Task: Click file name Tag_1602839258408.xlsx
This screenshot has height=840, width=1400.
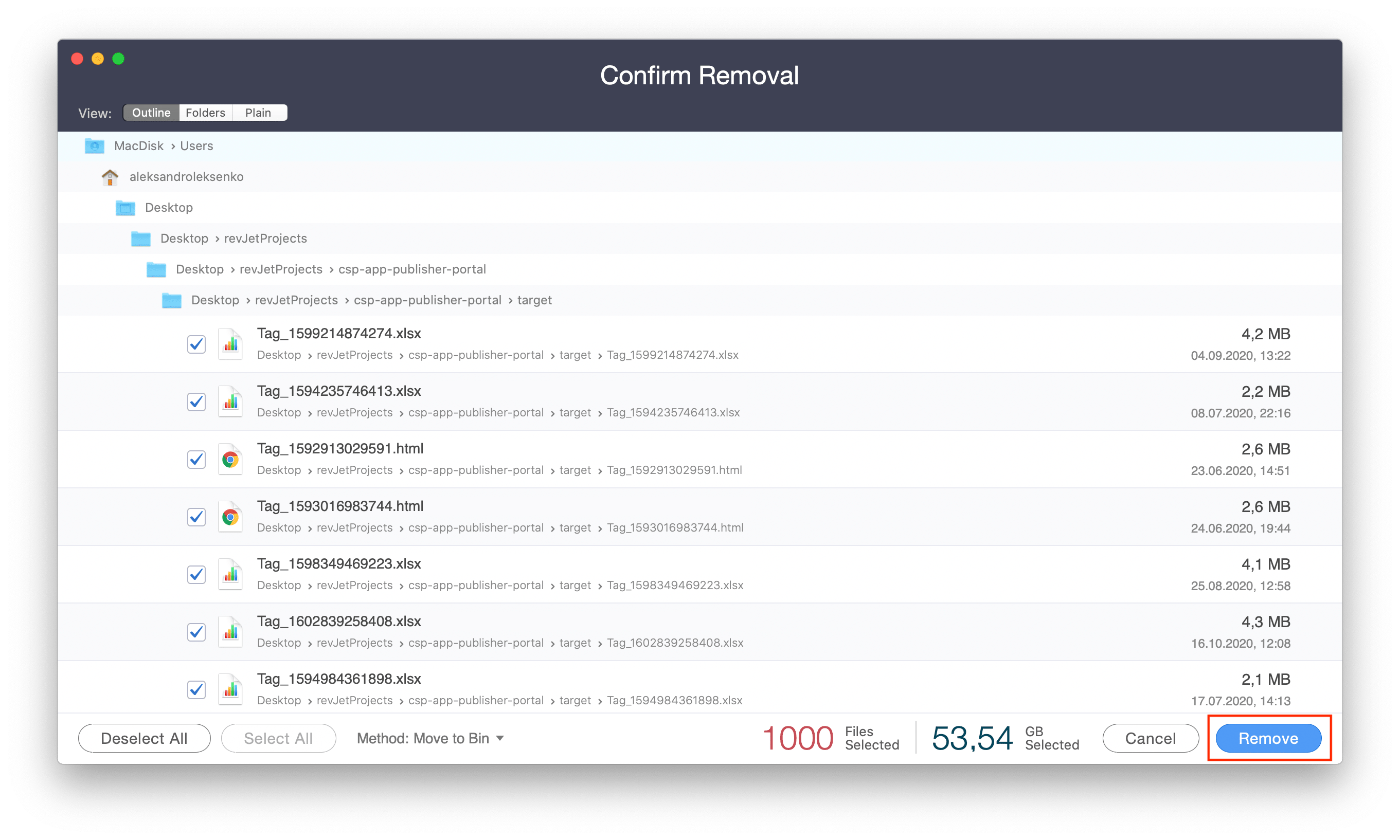Action: [339, 622]
